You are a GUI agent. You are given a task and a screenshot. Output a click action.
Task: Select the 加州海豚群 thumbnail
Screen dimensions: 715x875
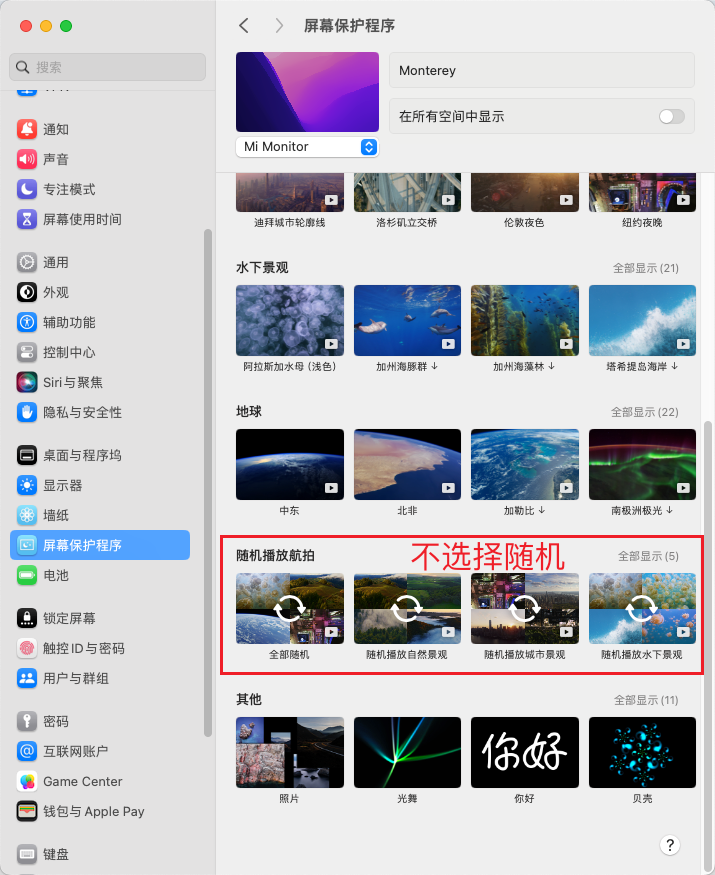tap(407, 320)
